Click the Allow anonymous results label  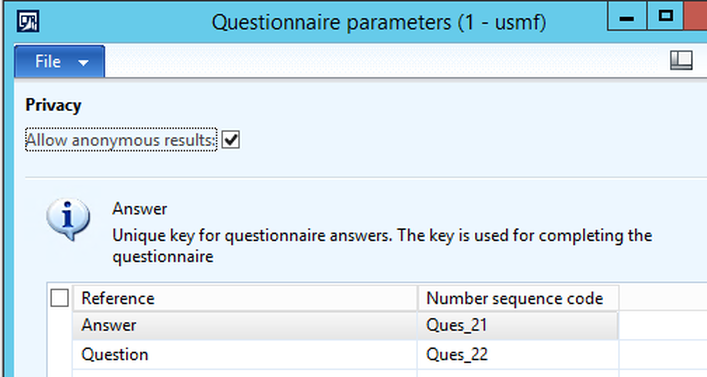click(x=121, y=140)
